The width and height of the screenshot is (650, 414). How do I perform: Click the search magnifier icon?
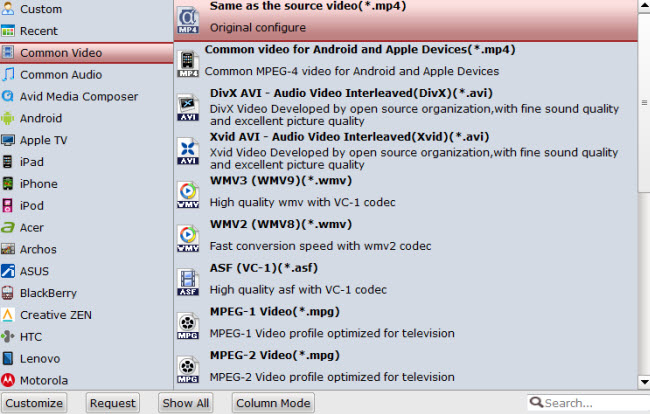pos(536,402)
